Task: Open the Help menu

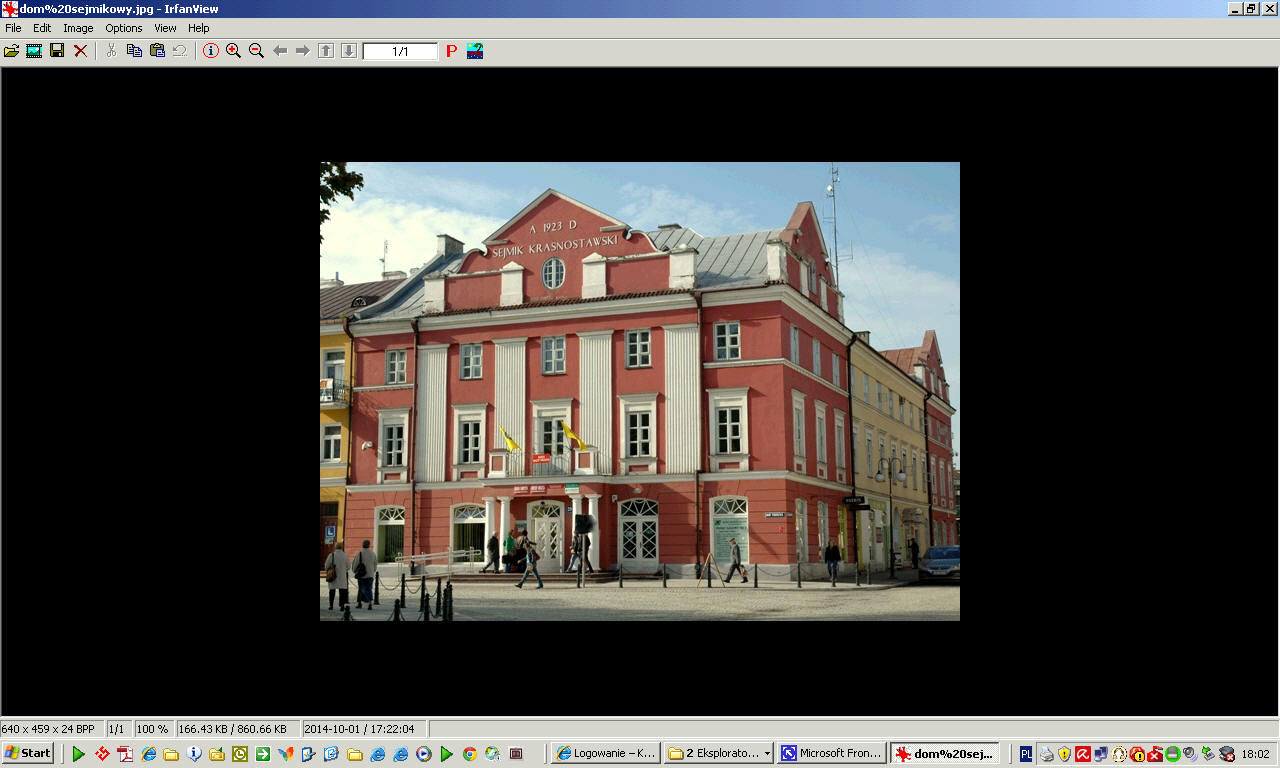Action: [x=199, y=28]
